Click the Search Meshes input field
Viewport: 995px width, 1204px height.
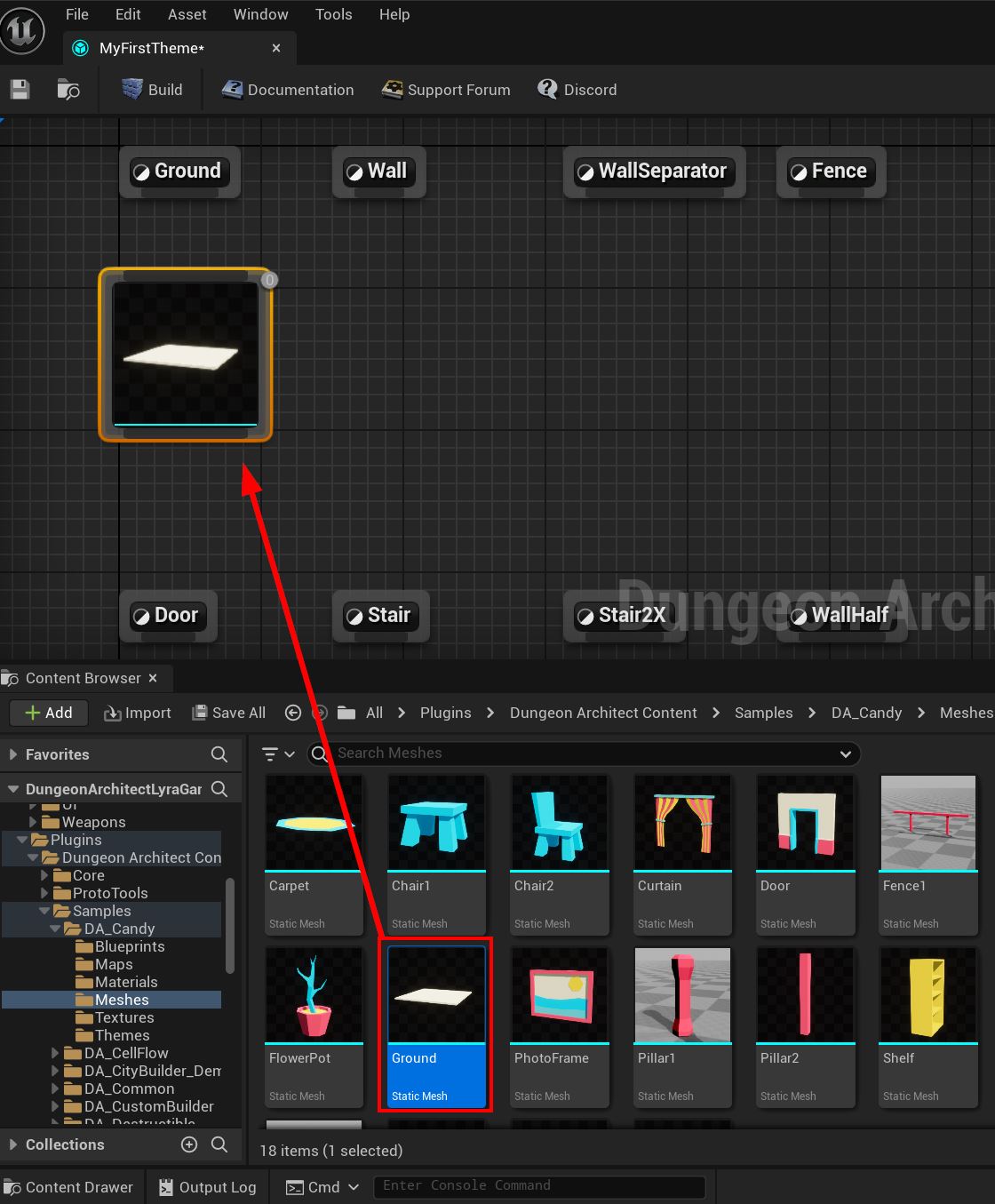pos(584,753)
